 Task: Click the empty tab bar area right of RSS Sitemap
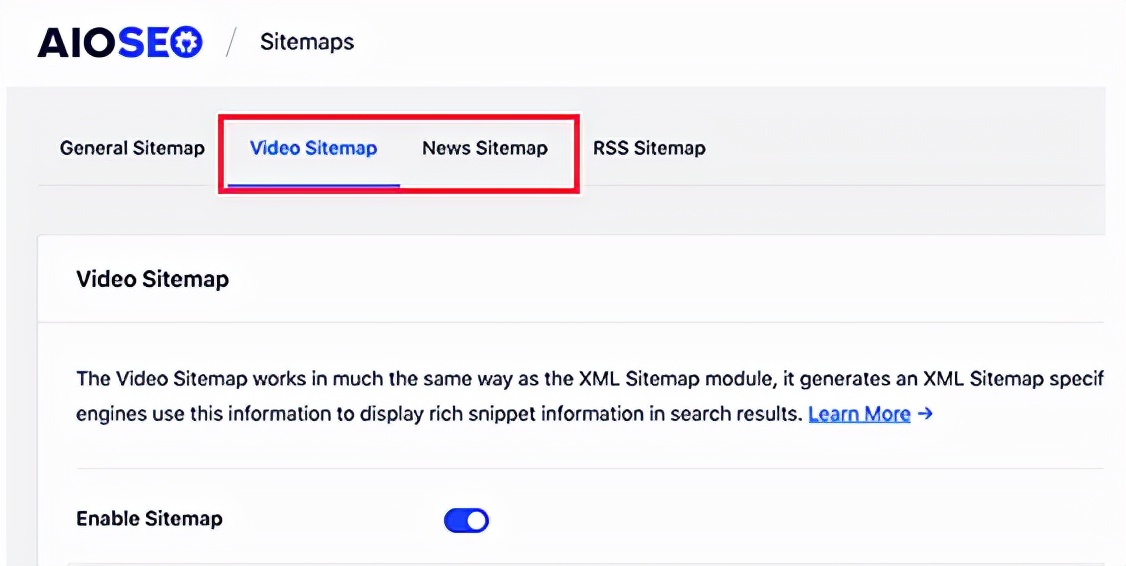(900, 148)
